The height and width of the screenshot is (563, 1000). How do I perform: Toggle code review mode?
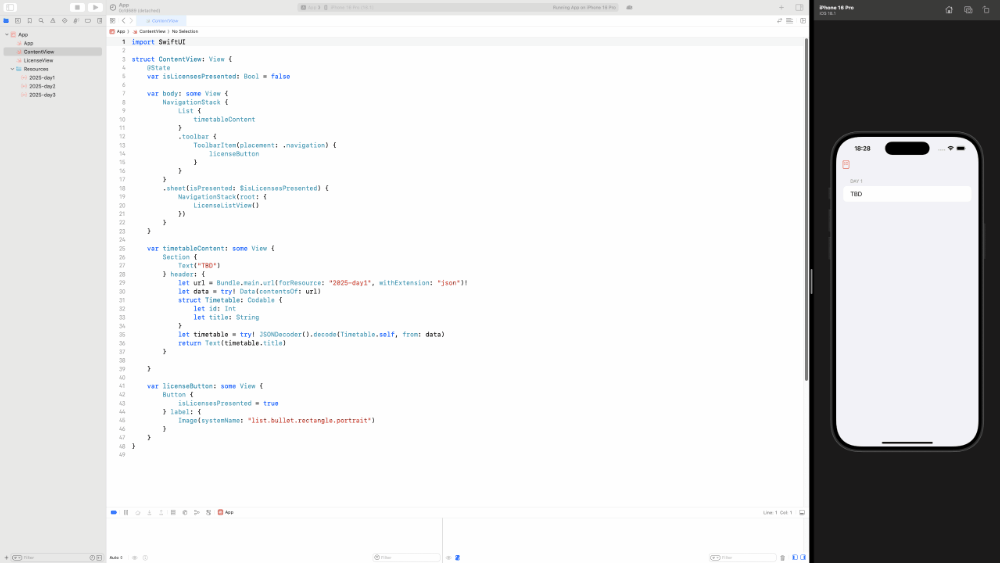pos(779,21)
